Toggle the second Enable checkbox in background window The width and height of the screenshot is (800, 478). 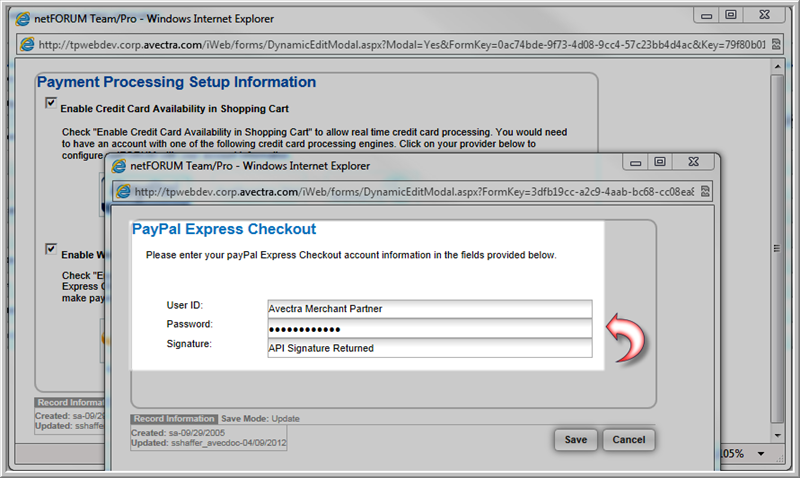tap(51, 249)
